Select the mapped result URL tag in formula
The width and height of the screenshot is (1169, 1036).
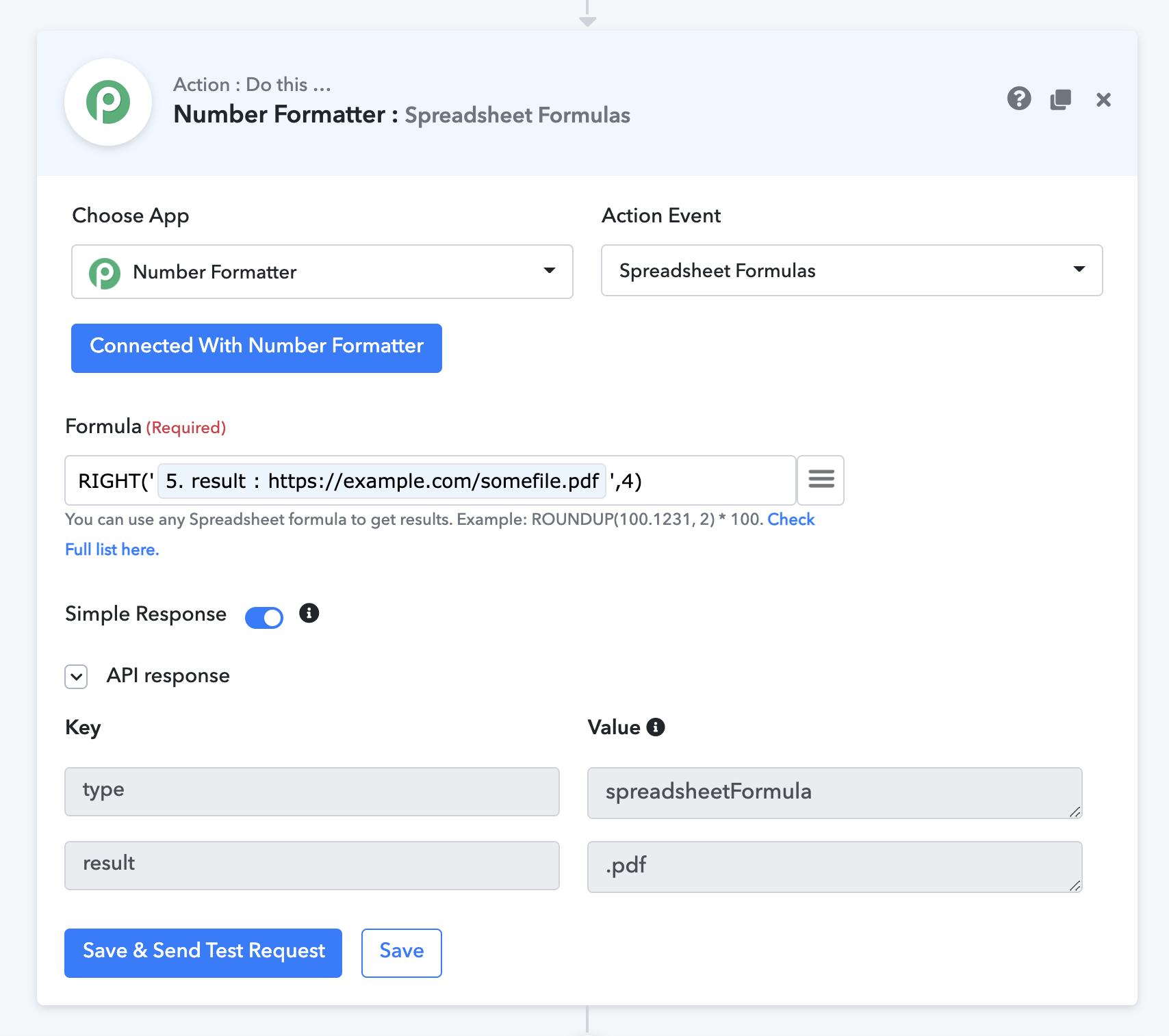click(382, 481)
